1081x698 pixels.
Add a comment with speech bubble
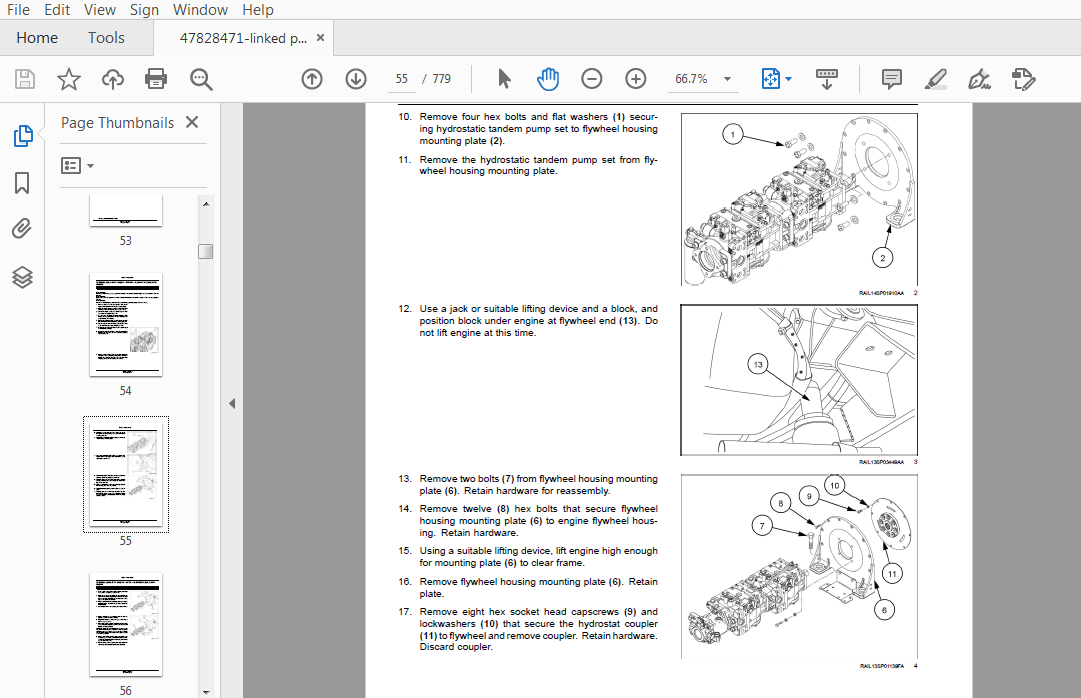[891, 79]
